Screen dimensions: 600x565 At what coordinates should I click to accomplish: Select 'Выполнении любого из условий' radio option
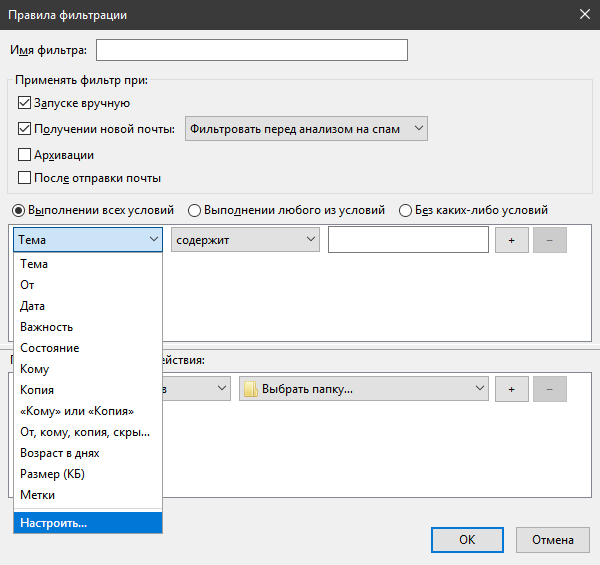pyautogui.click(x=195, y=210)
